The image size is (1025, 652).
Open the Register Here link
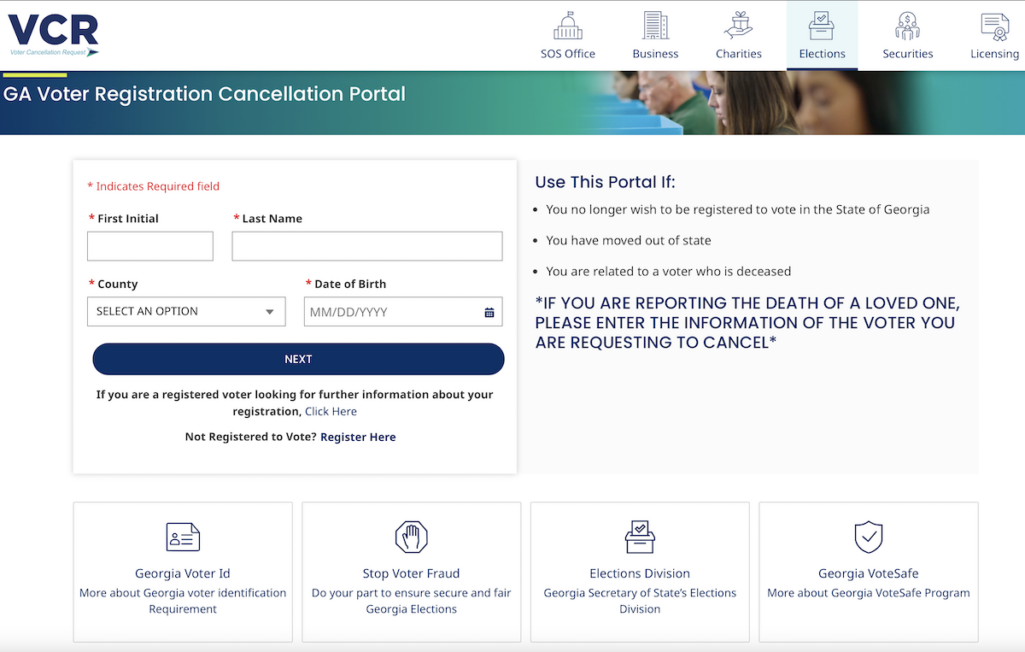357,437
